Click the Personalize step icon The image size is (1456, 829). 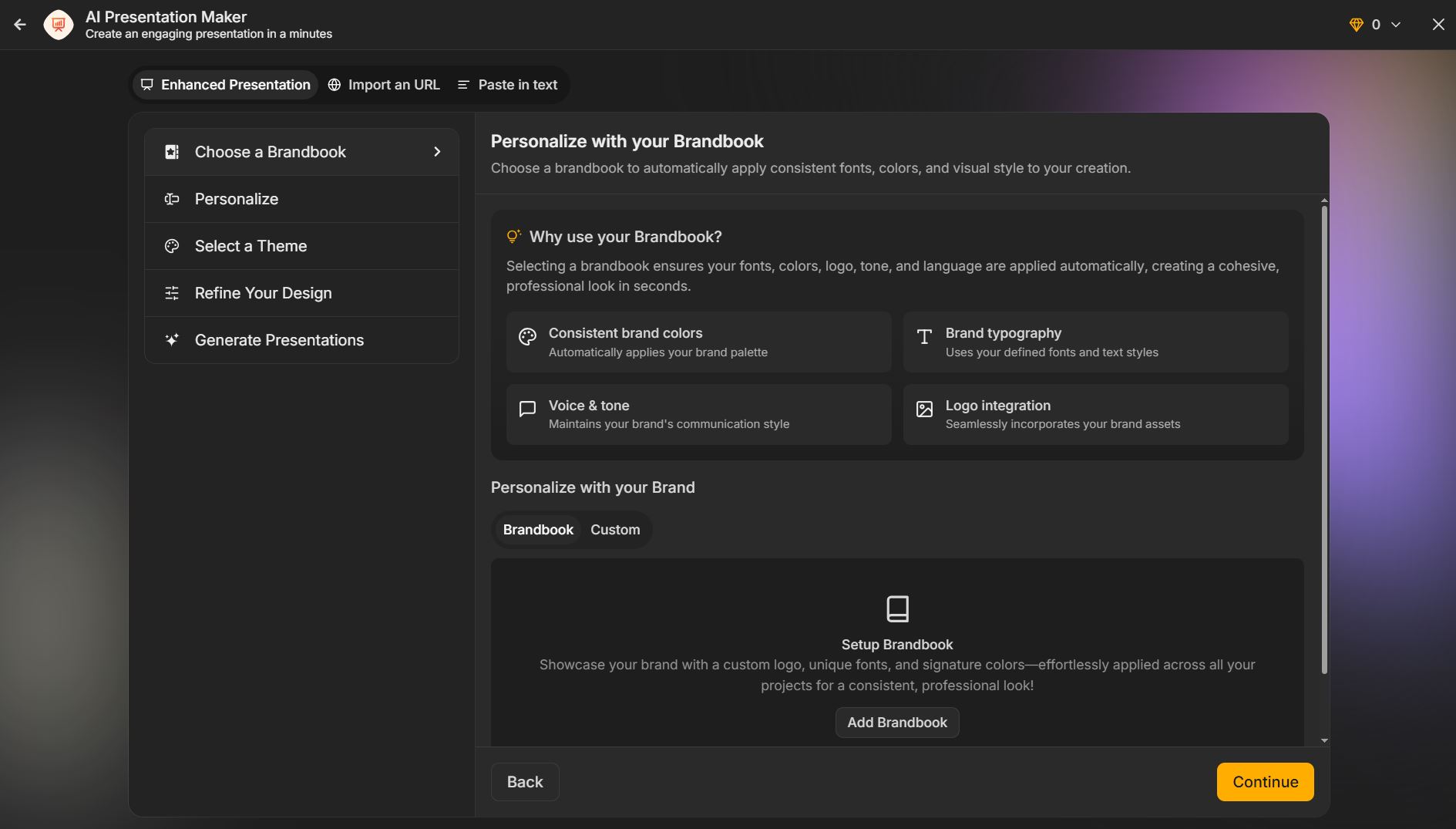pos(172,199)
